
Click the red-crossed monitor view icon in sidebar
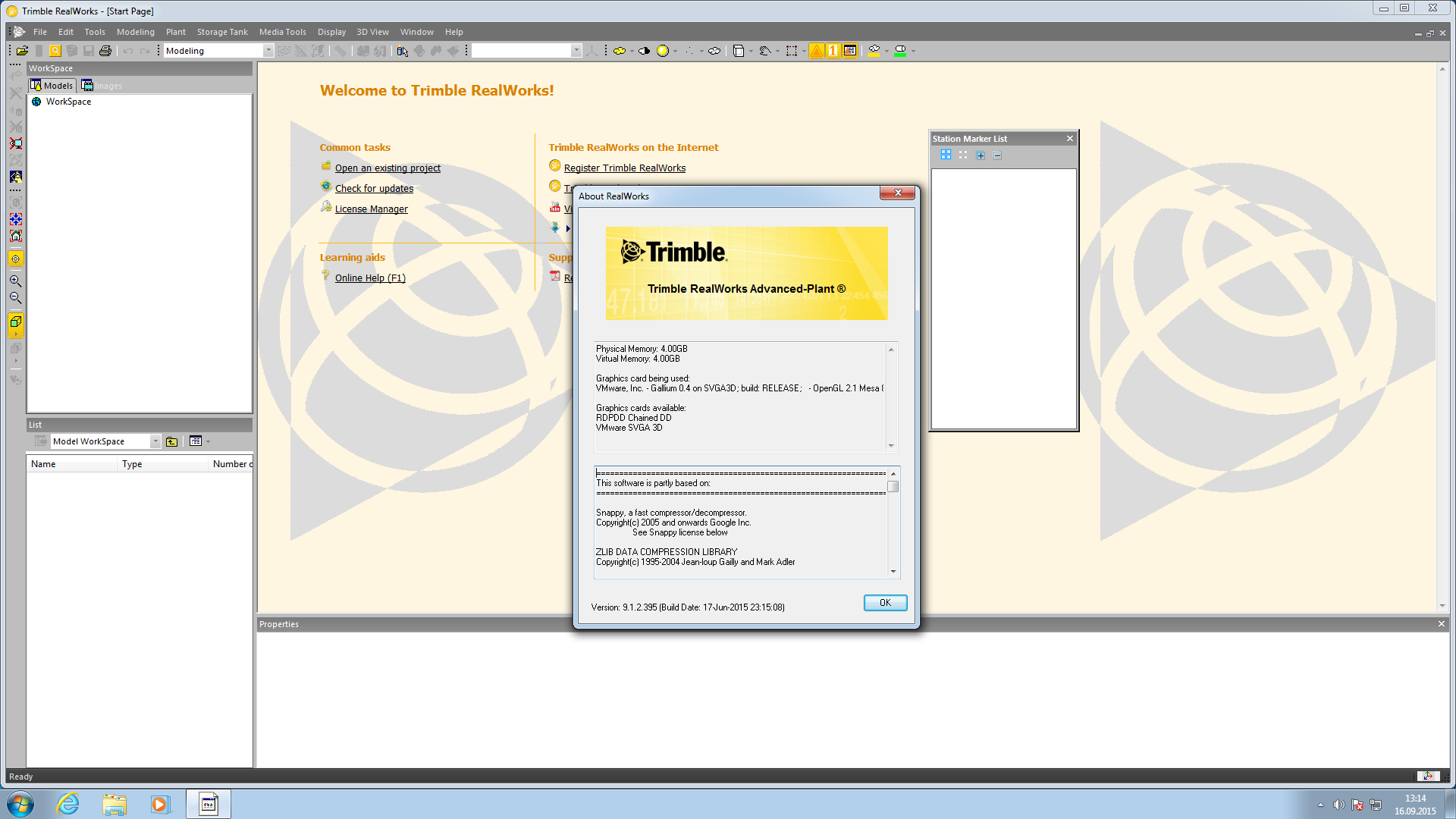click(16, 143)
